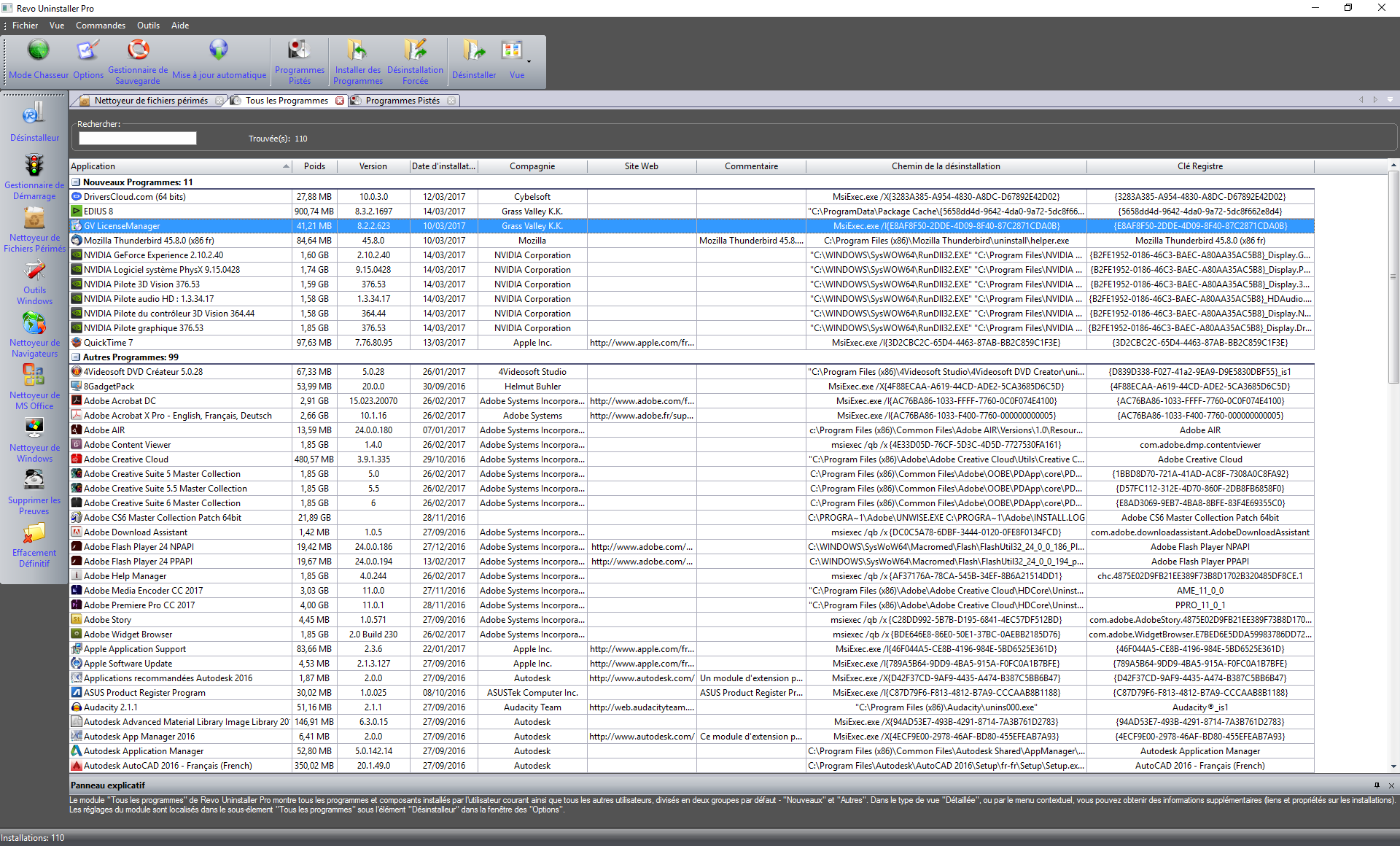The height and width of the screenshot is (846, 1400).
Task: Open the Vue menu
Action: point(57,26)
